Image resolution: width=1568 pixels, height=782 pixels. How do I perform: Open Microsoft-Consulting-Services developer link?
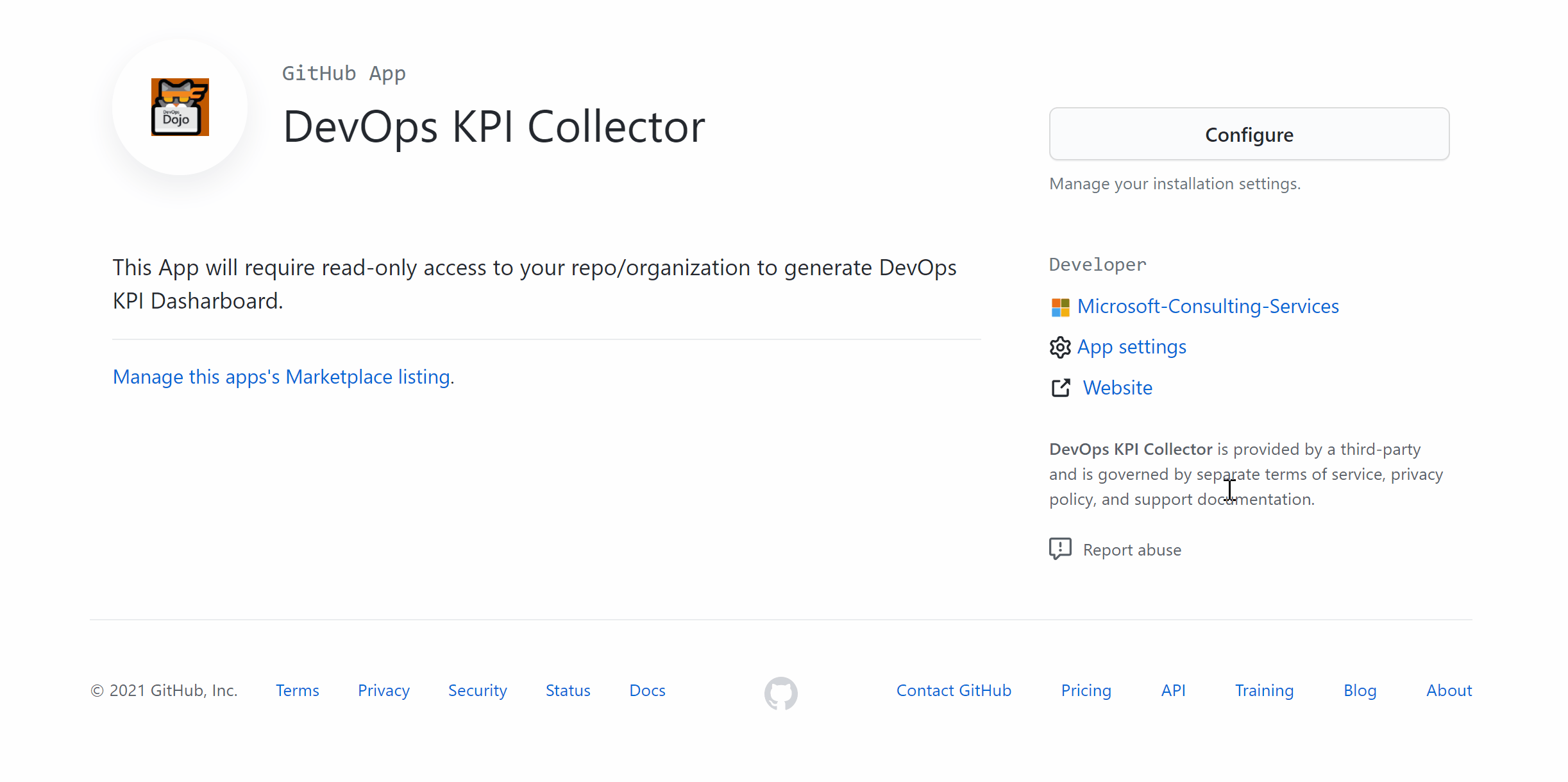click(x=1208, y=307)
